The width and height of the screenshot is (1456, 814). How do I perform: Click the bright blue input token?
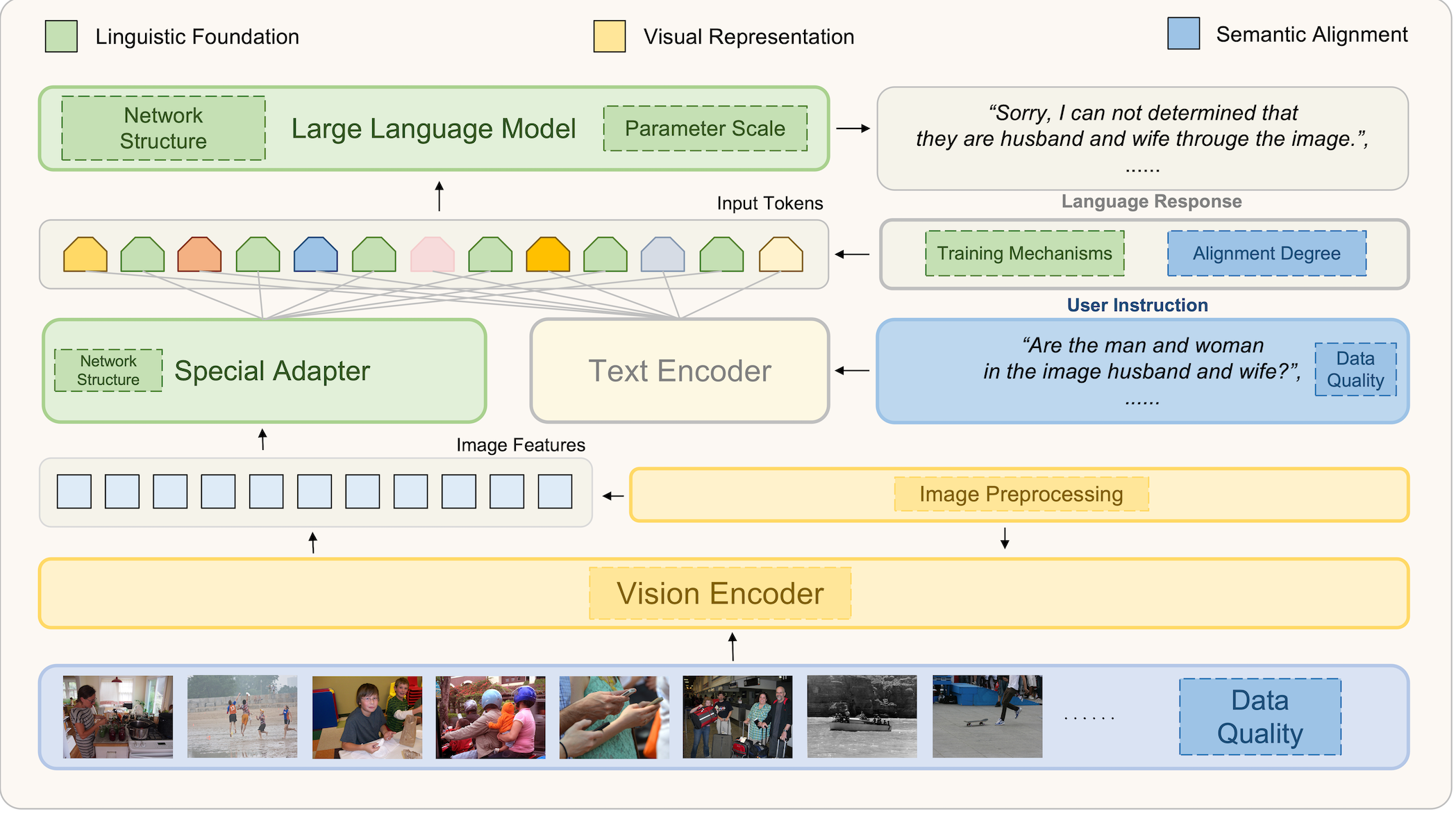tap(316, 254)
